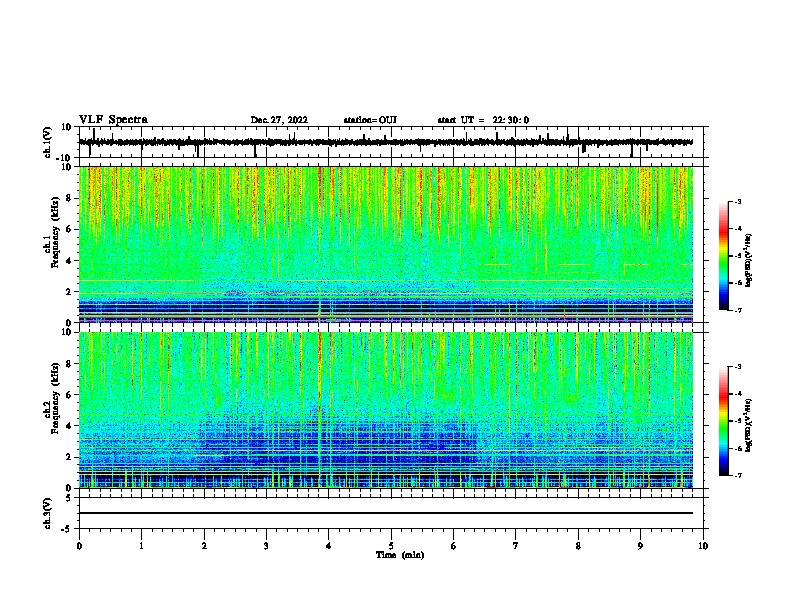This screenshot has height=612, width=792.
Task: Click the "Time (min)" axis title
Action: (400, 555)
